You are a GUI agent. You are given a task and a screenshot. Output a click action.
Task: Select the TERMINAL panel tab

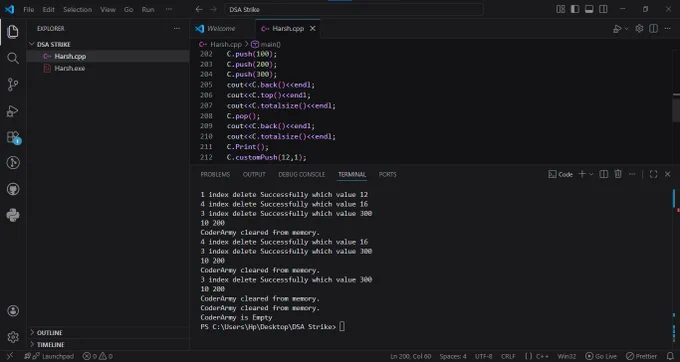pyautogui.click(x=352, y=174)
